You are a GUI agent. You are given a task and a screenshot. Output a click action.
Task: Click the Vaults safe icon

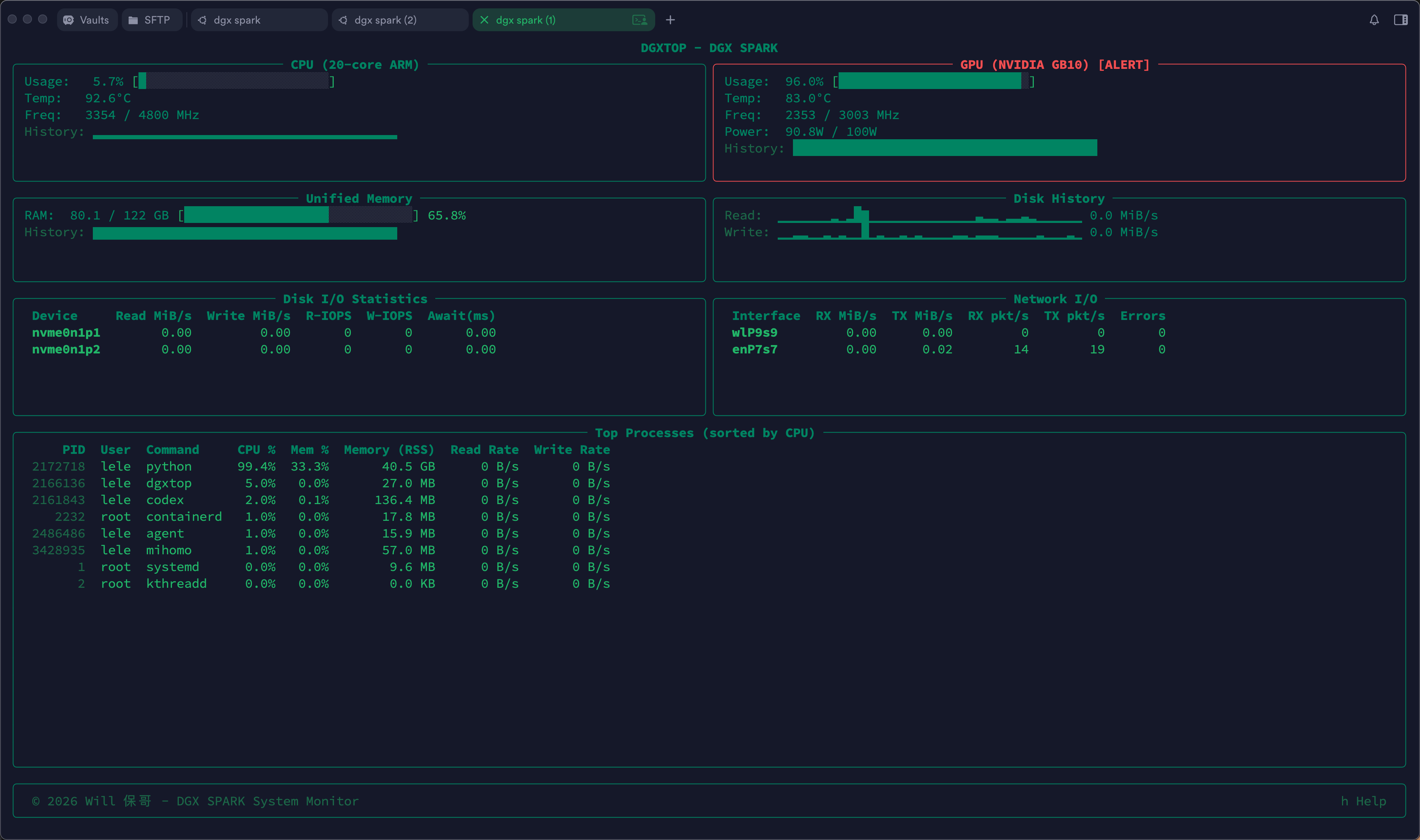pyautogui.click(x=68, y=20)
